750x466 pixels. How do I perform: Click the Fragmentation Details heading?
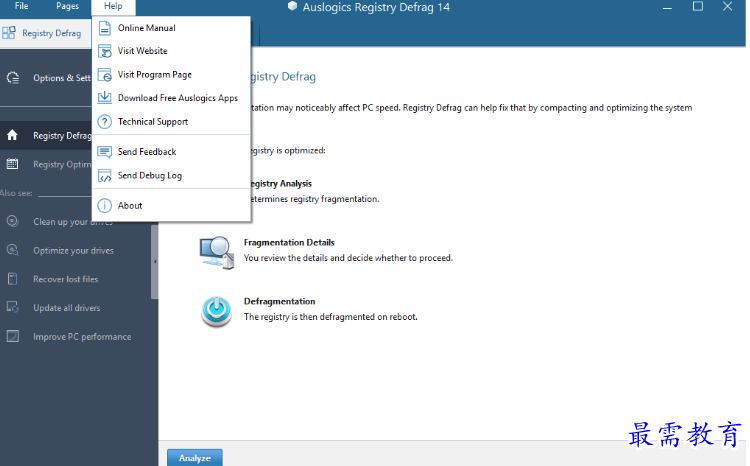coord(289,243)
